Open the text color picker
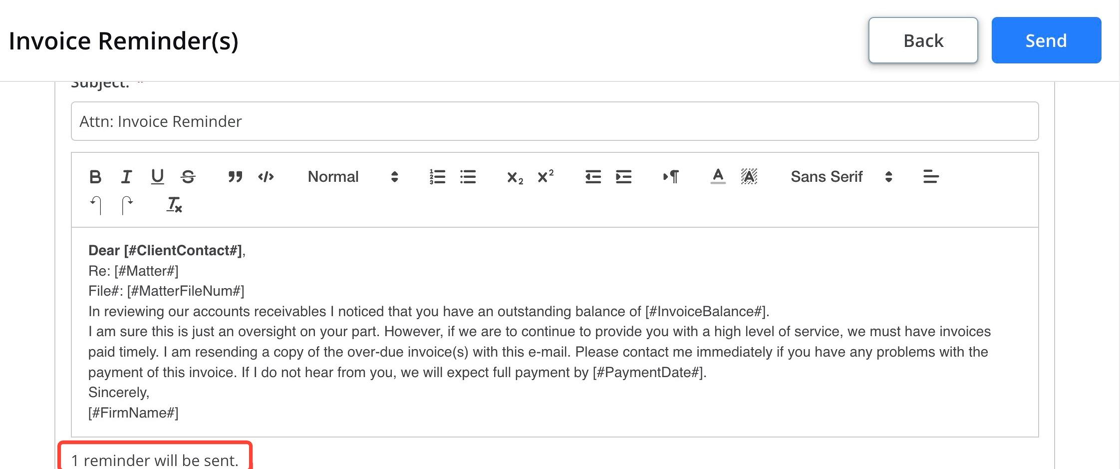 tap(719, 177)
